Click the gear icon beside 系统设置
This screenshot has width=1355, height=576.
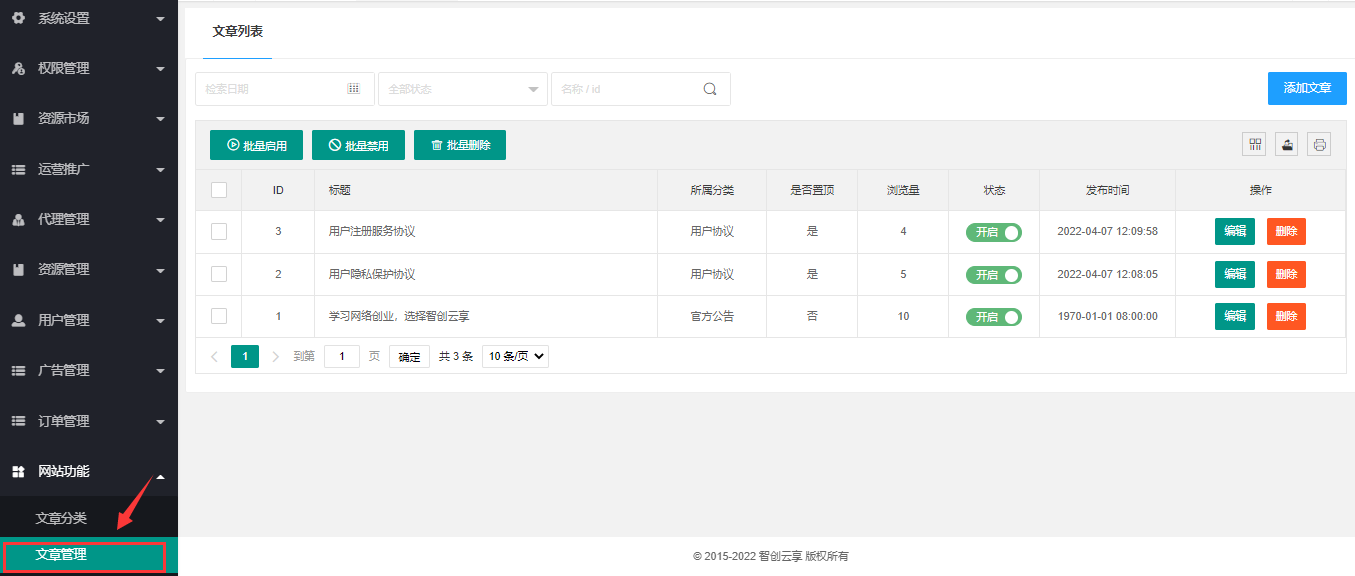[x=18, y=18]
